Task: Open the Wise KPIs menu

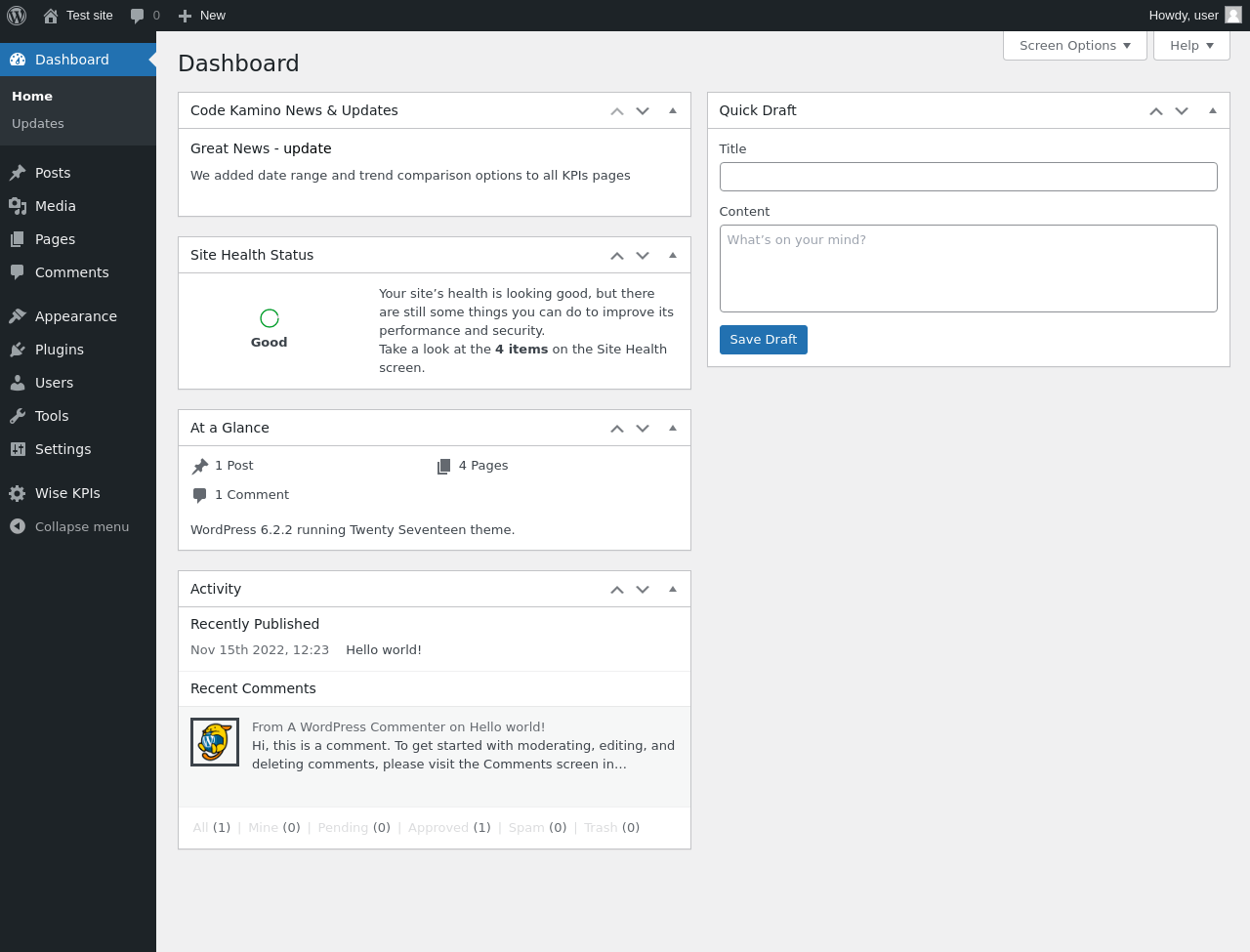Action: click(x=78, y=493)
